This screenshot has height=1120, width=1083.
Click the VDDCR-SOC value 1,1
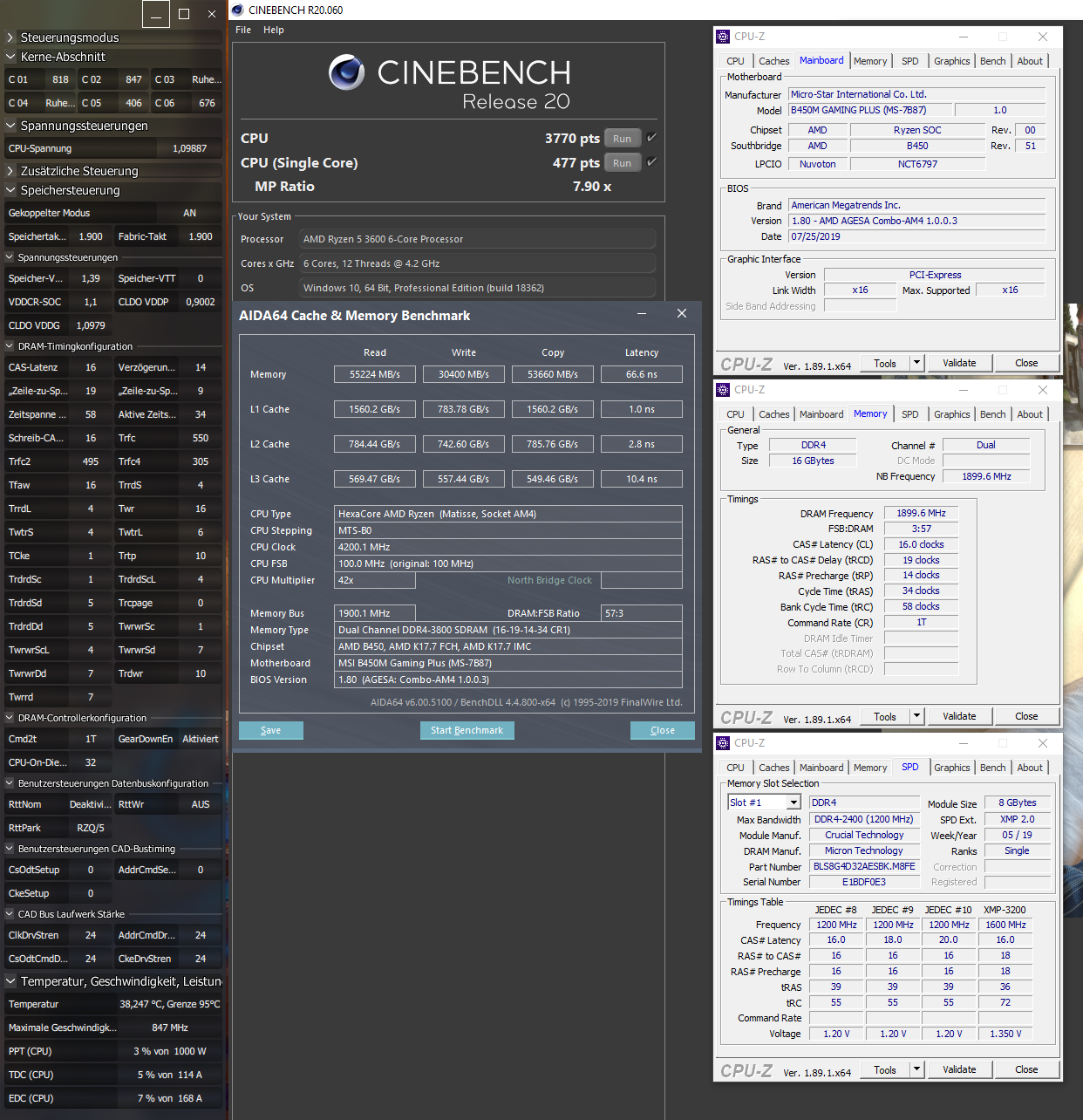tap(91, 302)
